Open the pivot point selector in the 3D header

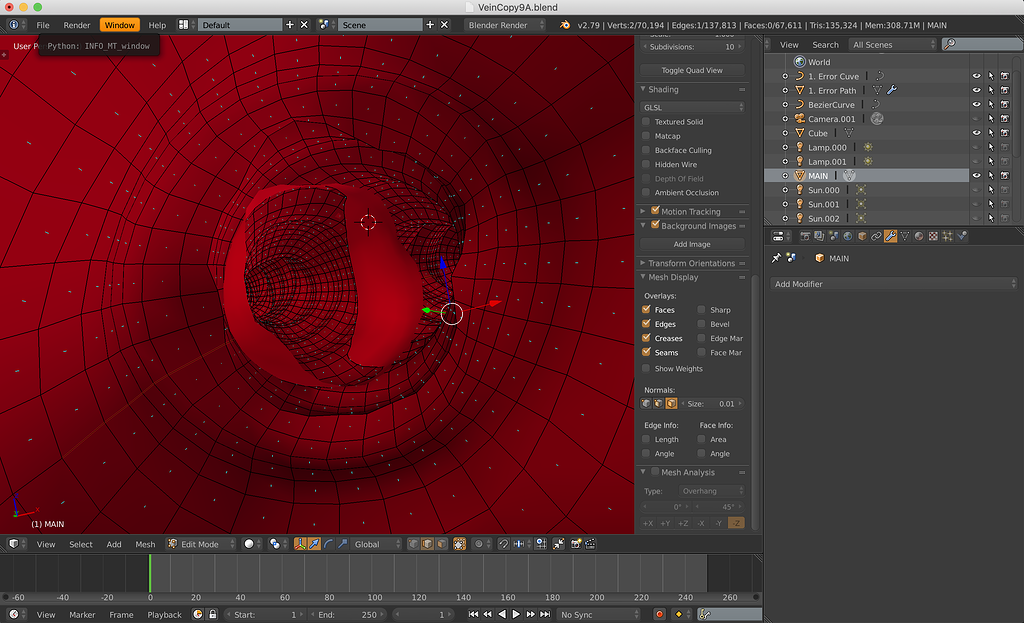click(280, 544)
